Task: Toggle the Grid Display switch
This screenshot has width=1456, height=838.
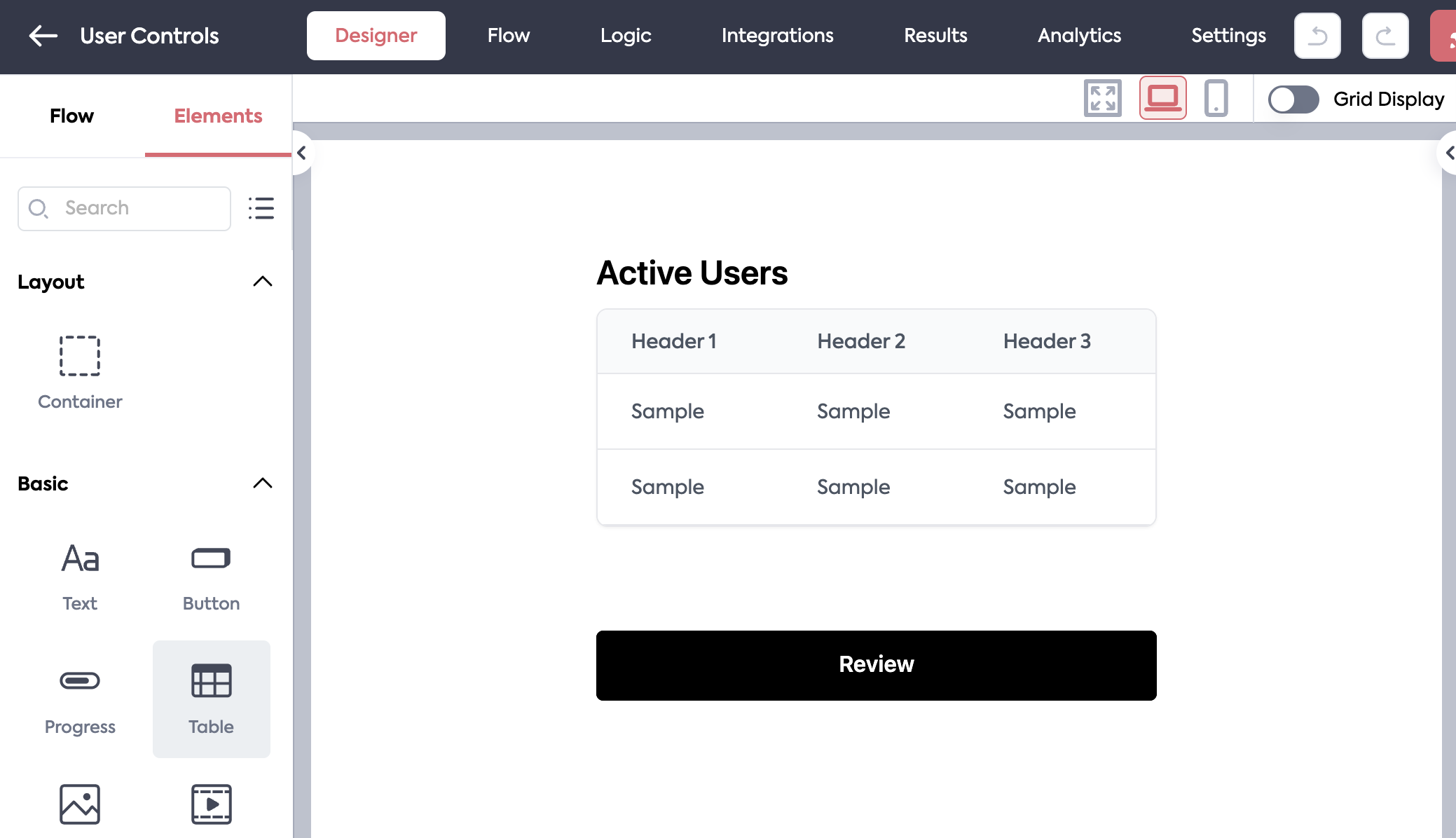Action: [x=1293, y=99]
